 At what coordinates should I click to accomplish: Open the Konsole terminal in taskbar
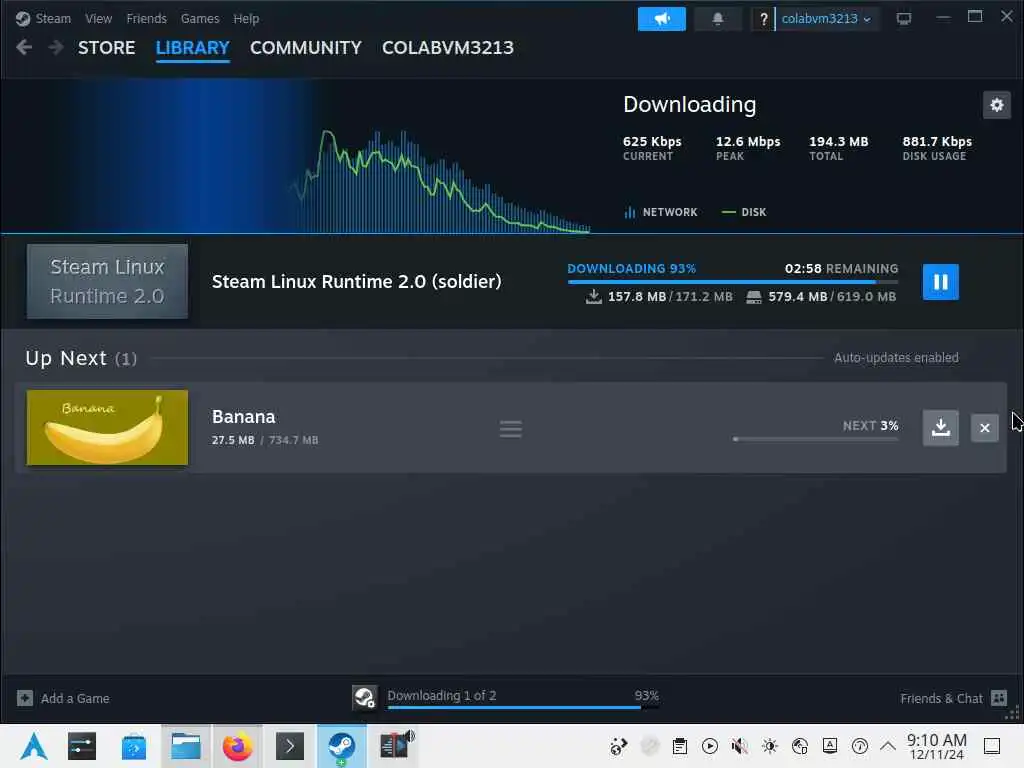click(290, 746)
